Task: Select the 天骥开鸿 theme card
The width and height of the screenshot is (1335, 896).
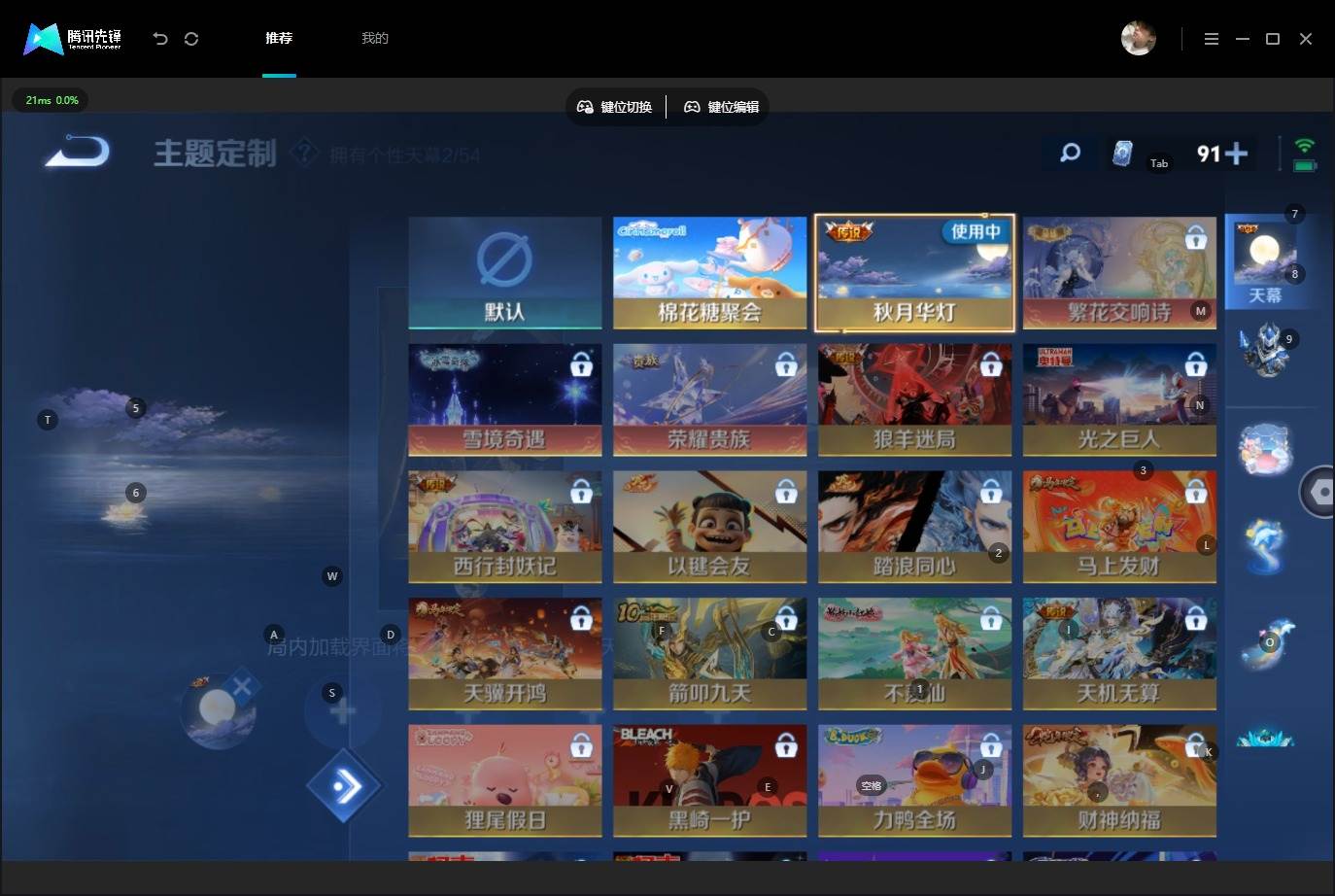Action: pyautogui.click(x=505, y=654)
